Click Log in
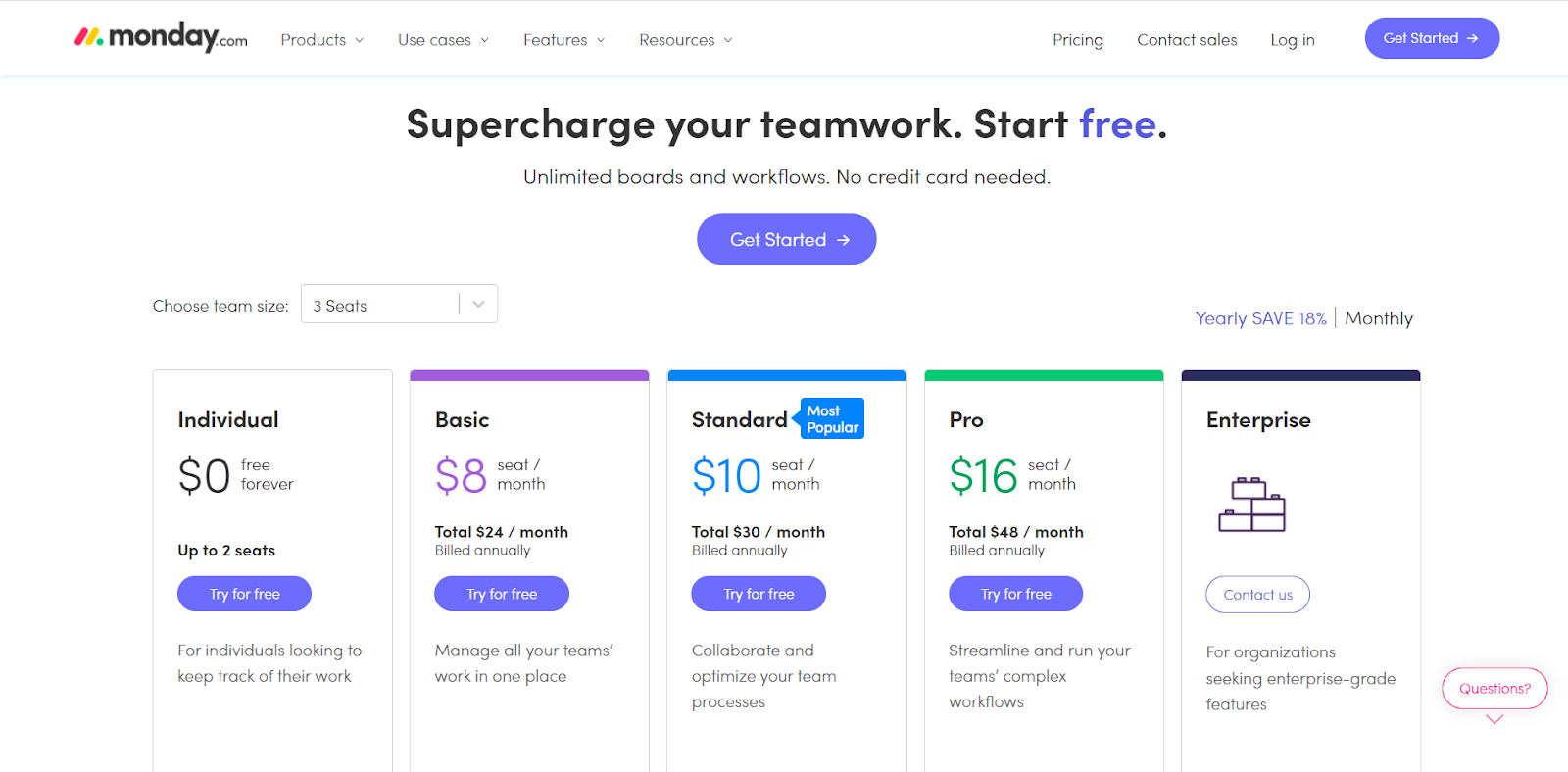The image size is (1568, 772). point(1292,40)
